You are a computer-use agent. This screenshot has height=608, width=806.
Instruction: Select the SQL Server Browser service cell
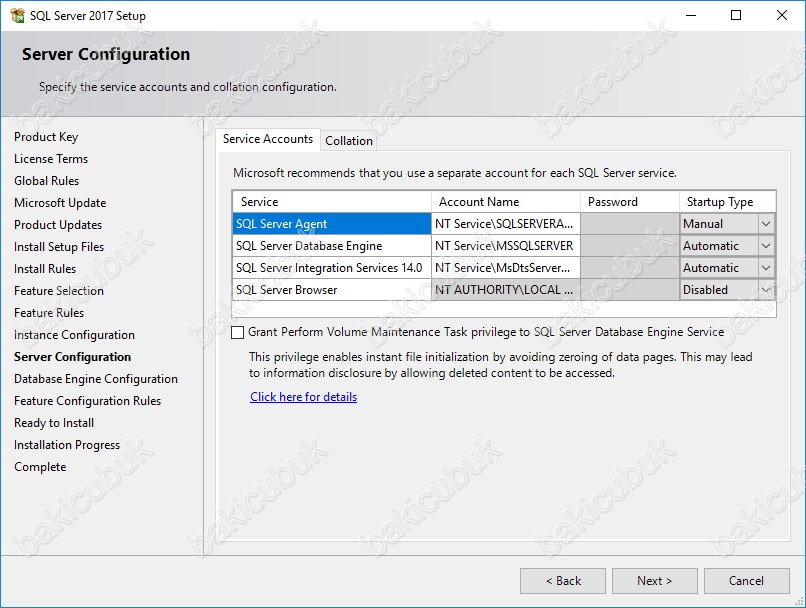tap(332, 290)
